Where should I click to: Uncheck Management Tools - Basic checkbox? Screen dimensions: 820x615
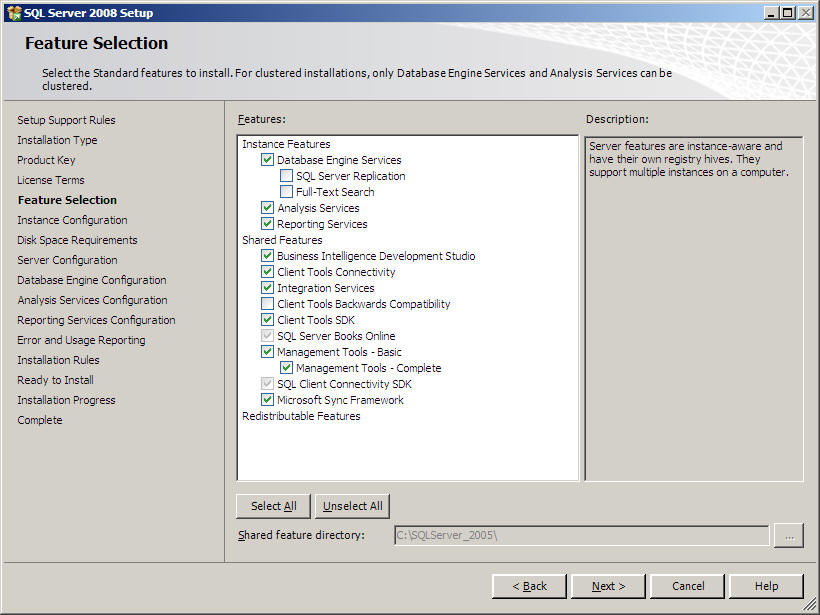pyautogui.click(x=267, y=352)
